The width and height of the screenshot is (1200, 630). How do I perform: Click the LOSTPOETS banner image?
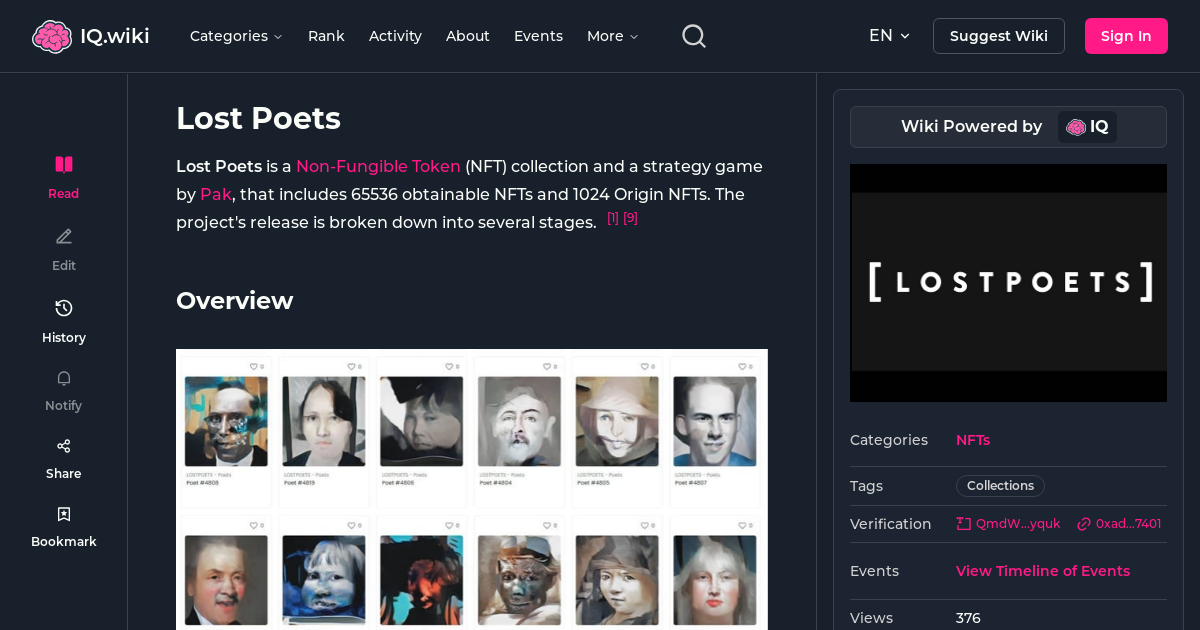pos(1008,283)
